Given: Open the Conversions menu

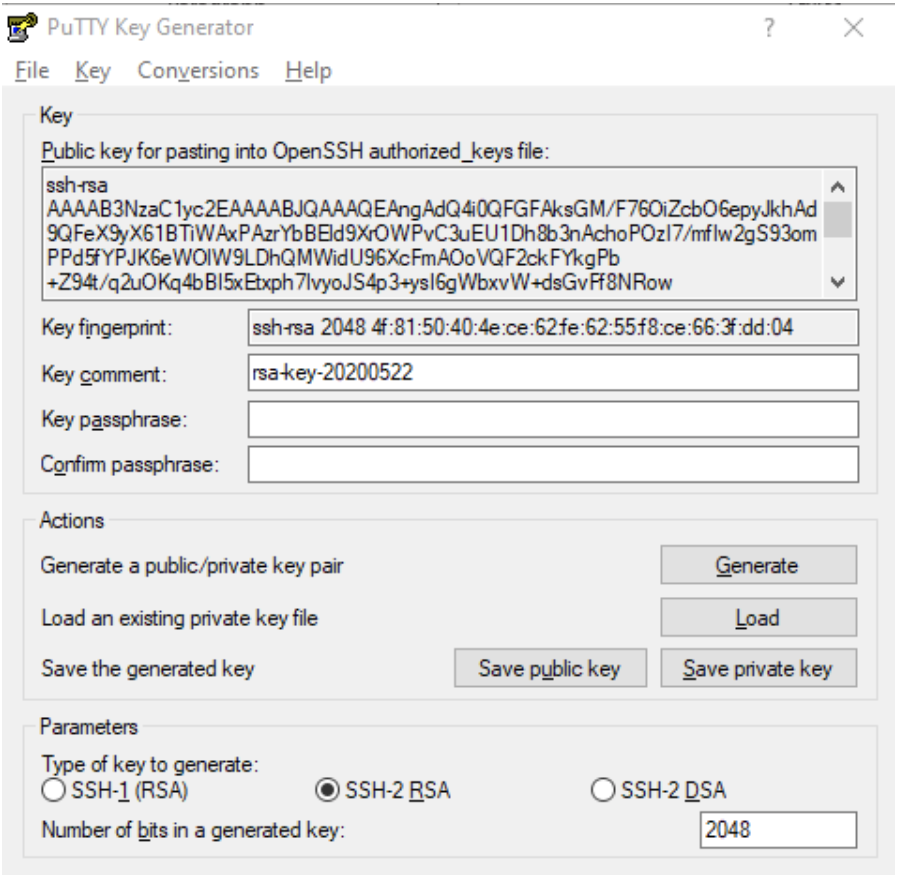Looking at the screenshot, I should pos(198,70).
